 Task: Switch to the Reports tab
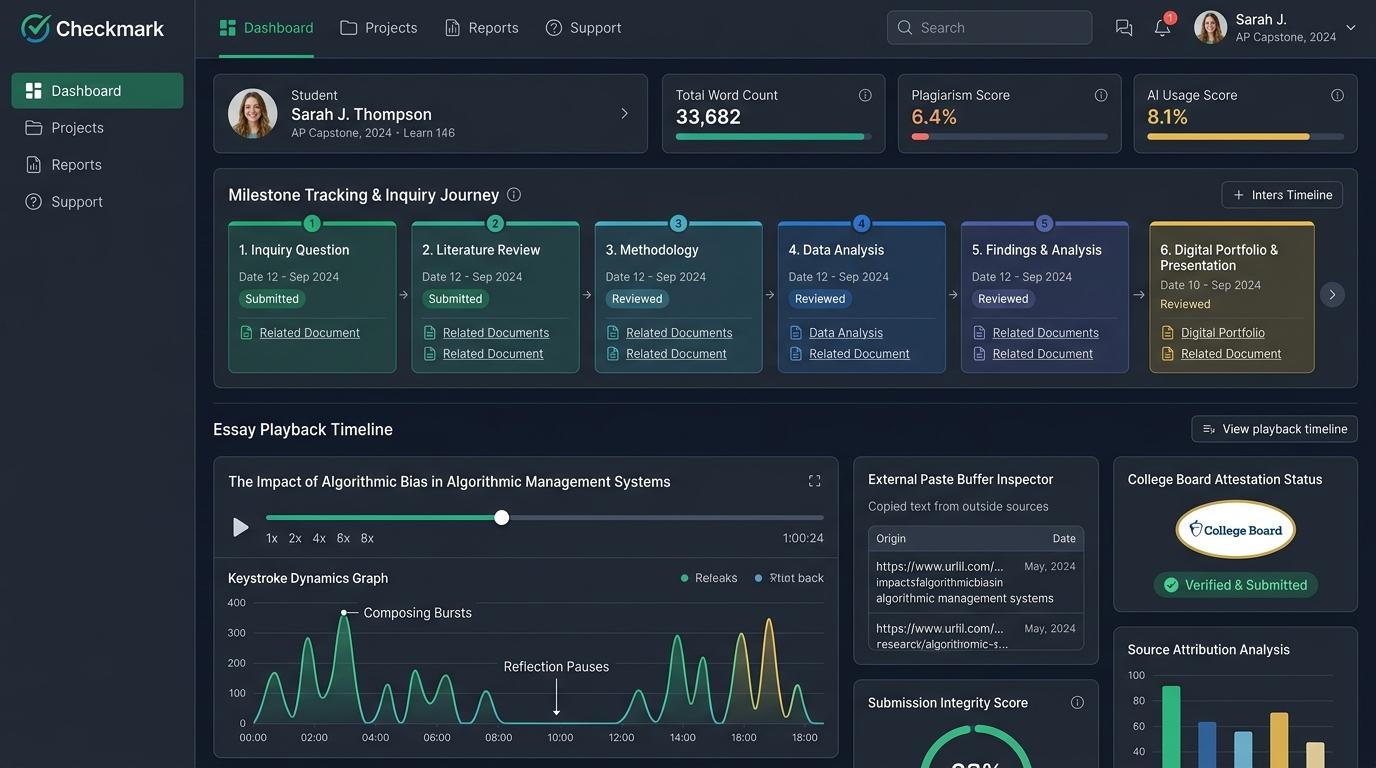482,28
